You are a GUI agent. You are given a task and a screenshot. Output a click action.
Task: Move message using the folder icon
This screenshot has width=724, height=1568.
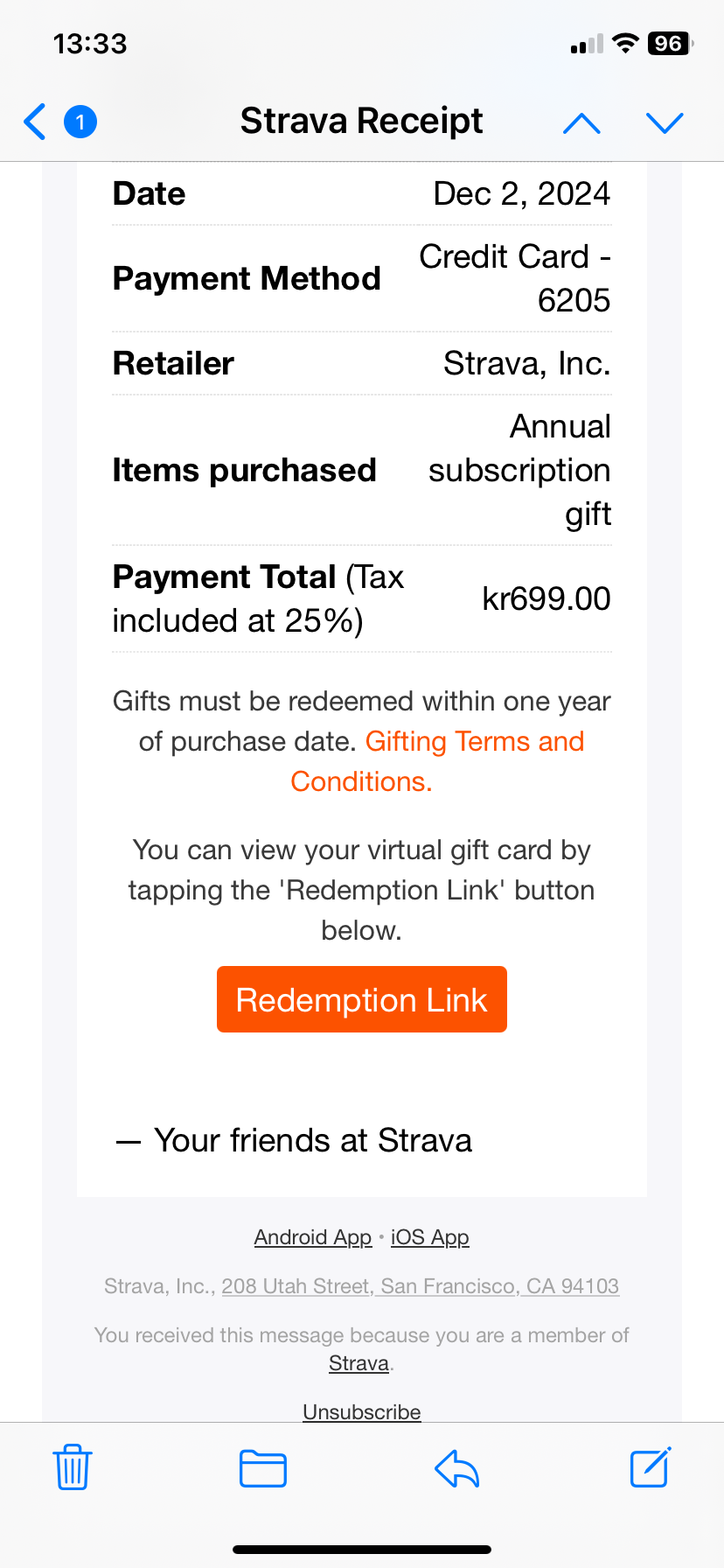(263, 1468)
